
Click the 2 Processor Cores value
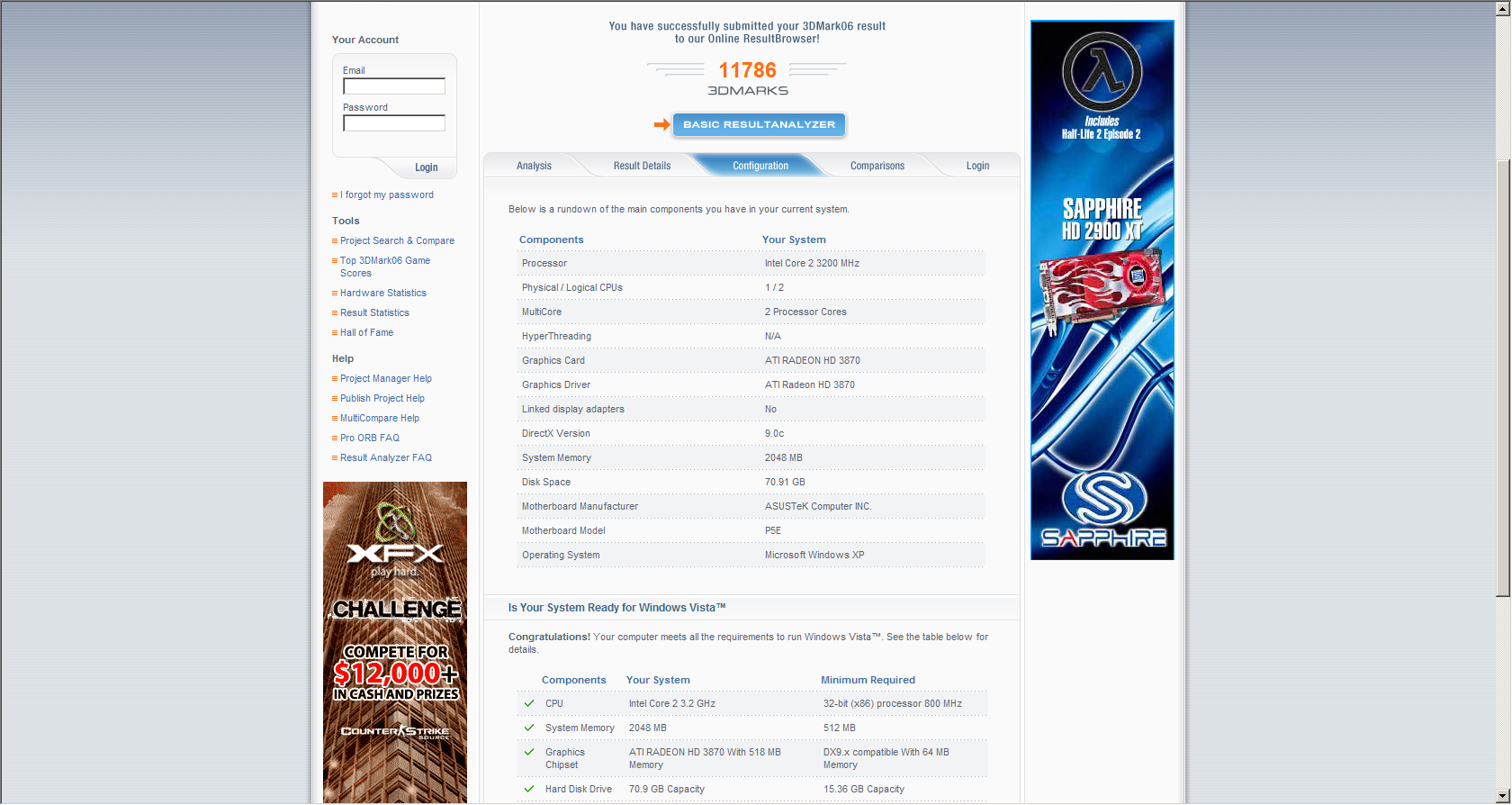tap(805, 312)
